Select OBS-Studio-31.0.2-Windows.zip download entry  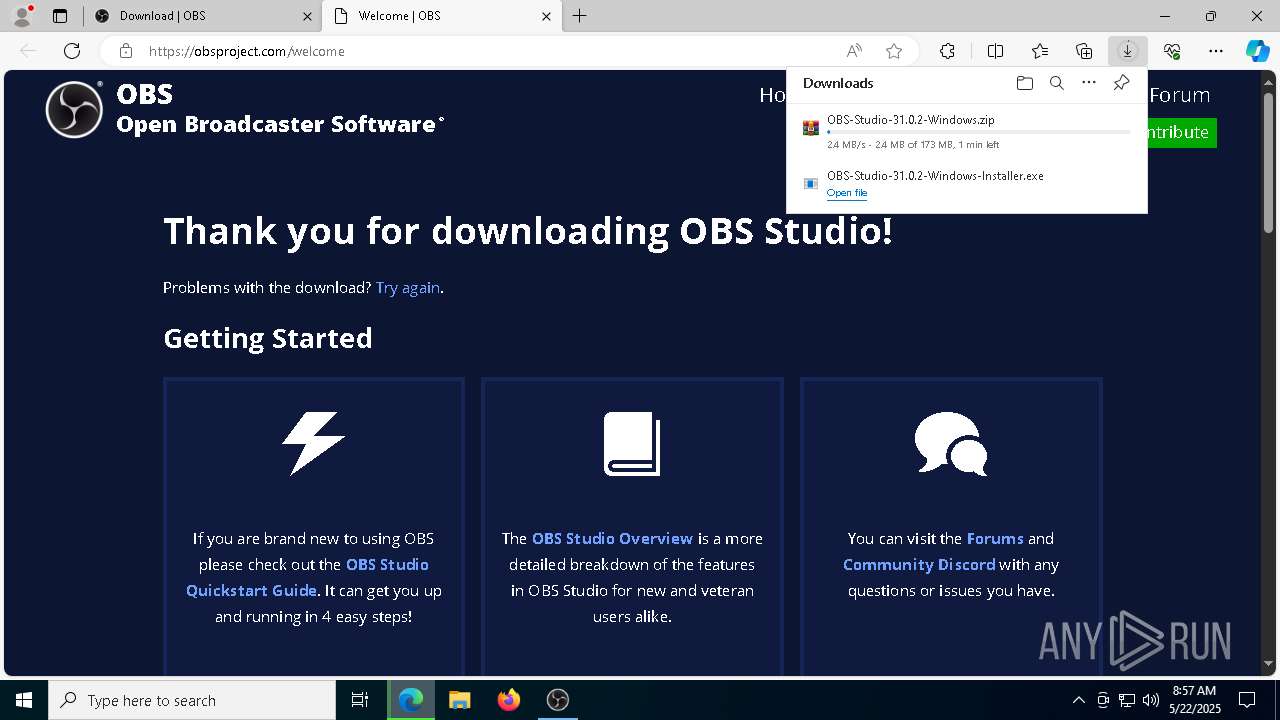pyautogui.click(x=967, y=131)
